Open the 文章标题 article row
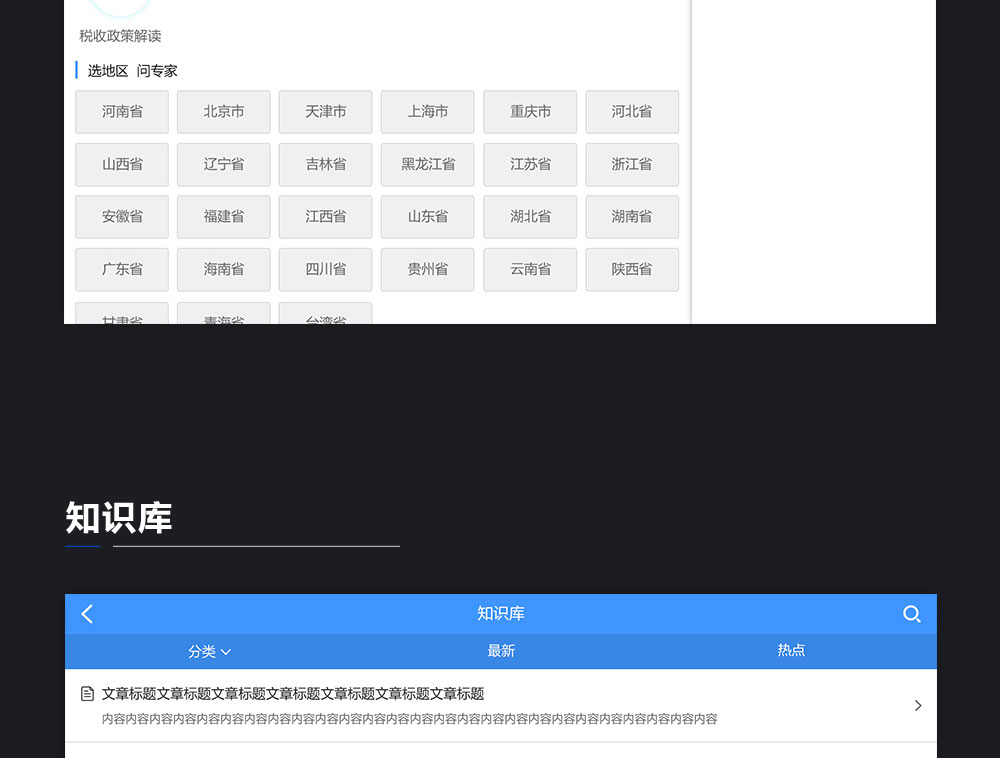The width and height of the screenshot is (1000, 758). [x=400, y=705]
